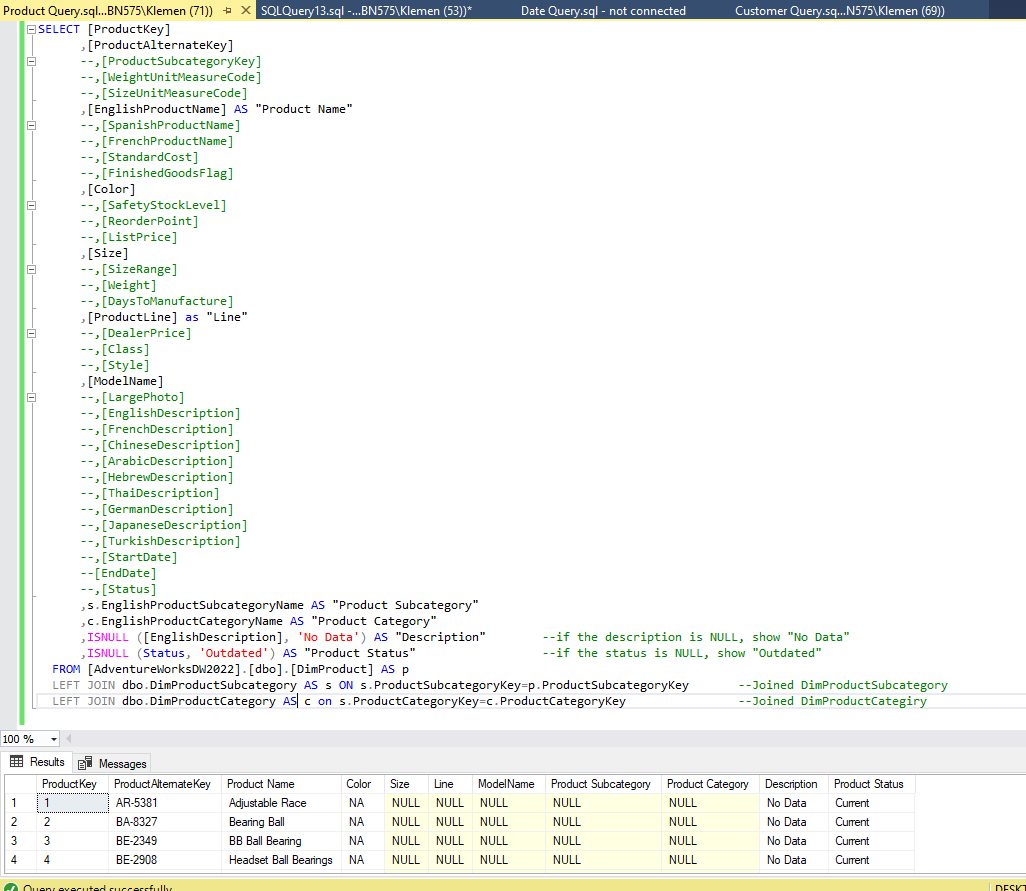
Task: Select the active Product Query.sql tab
Action: 108,10
